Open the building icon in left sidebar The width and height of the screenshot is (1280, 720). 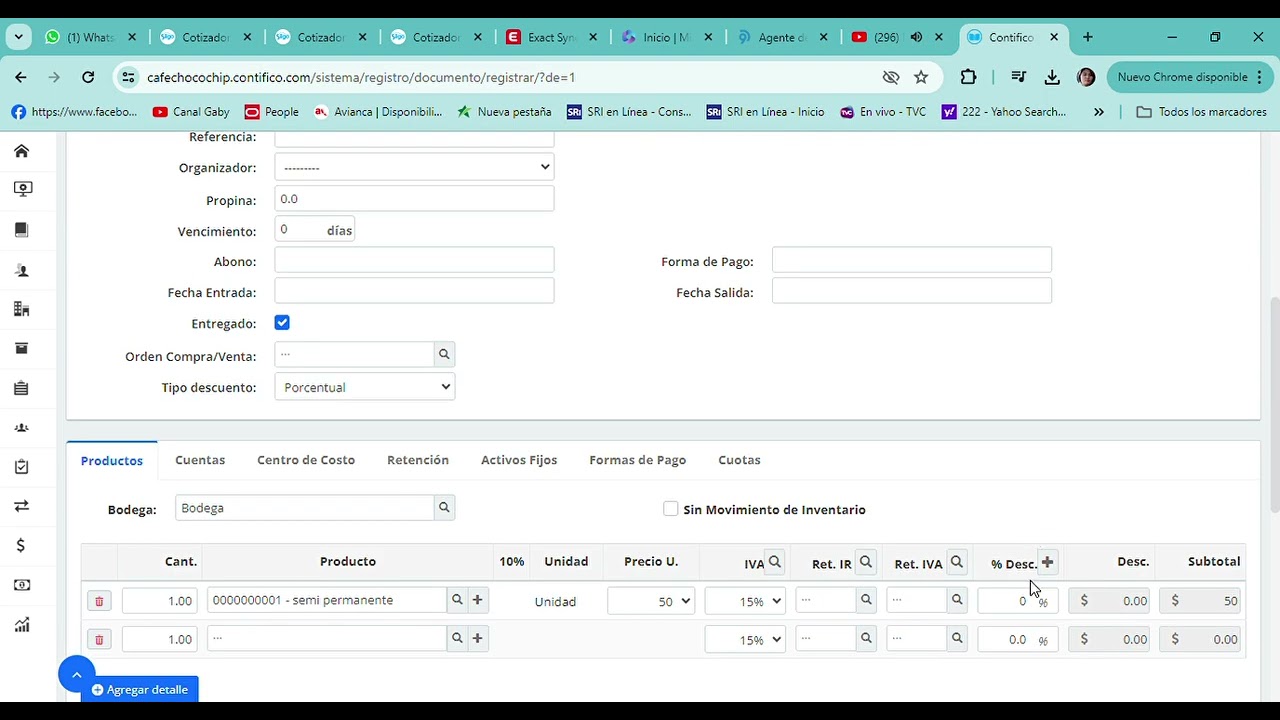click(x=21, y=309)
